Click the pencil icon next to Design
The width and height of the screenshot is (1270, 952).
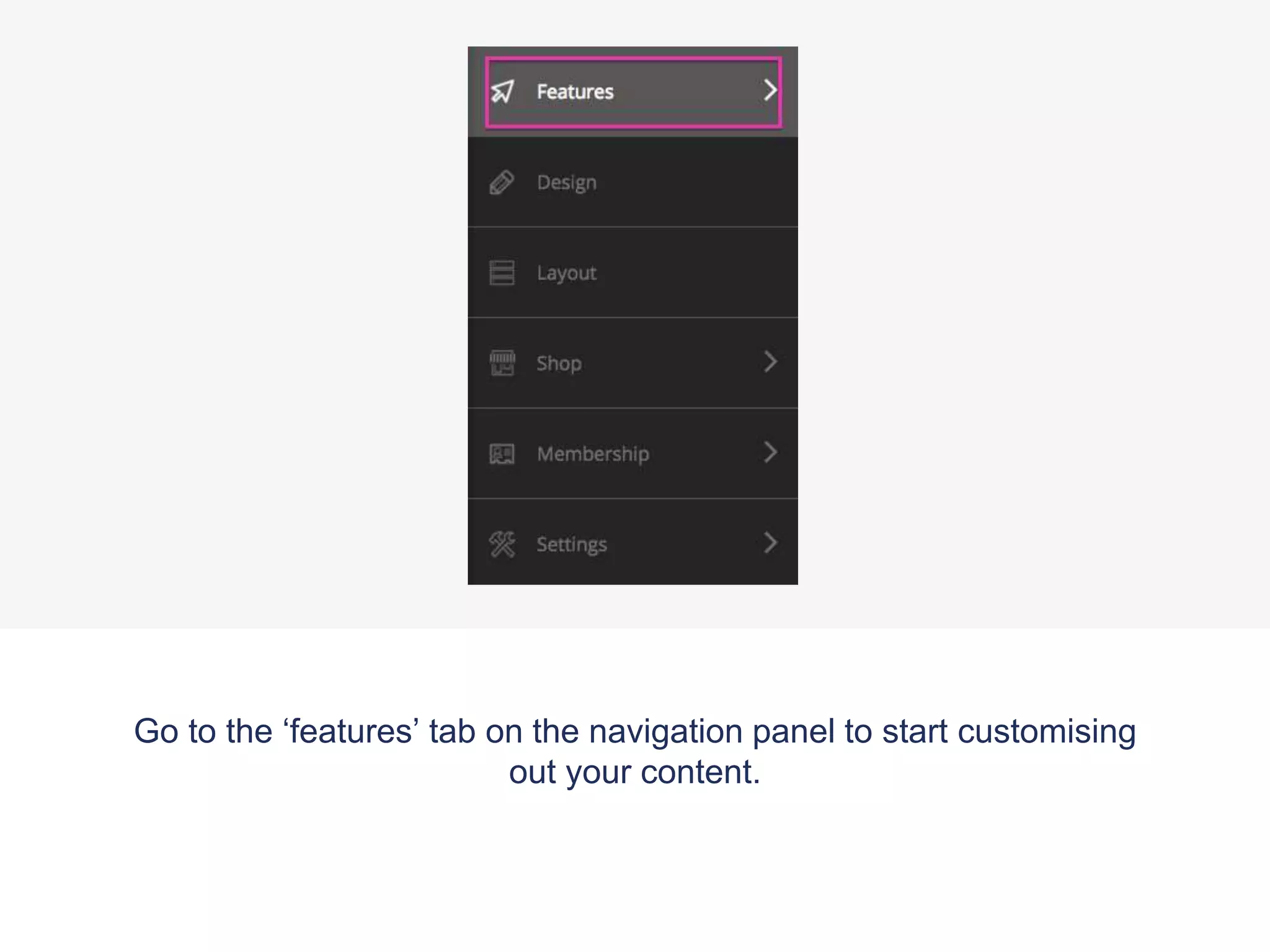(502, 183)
